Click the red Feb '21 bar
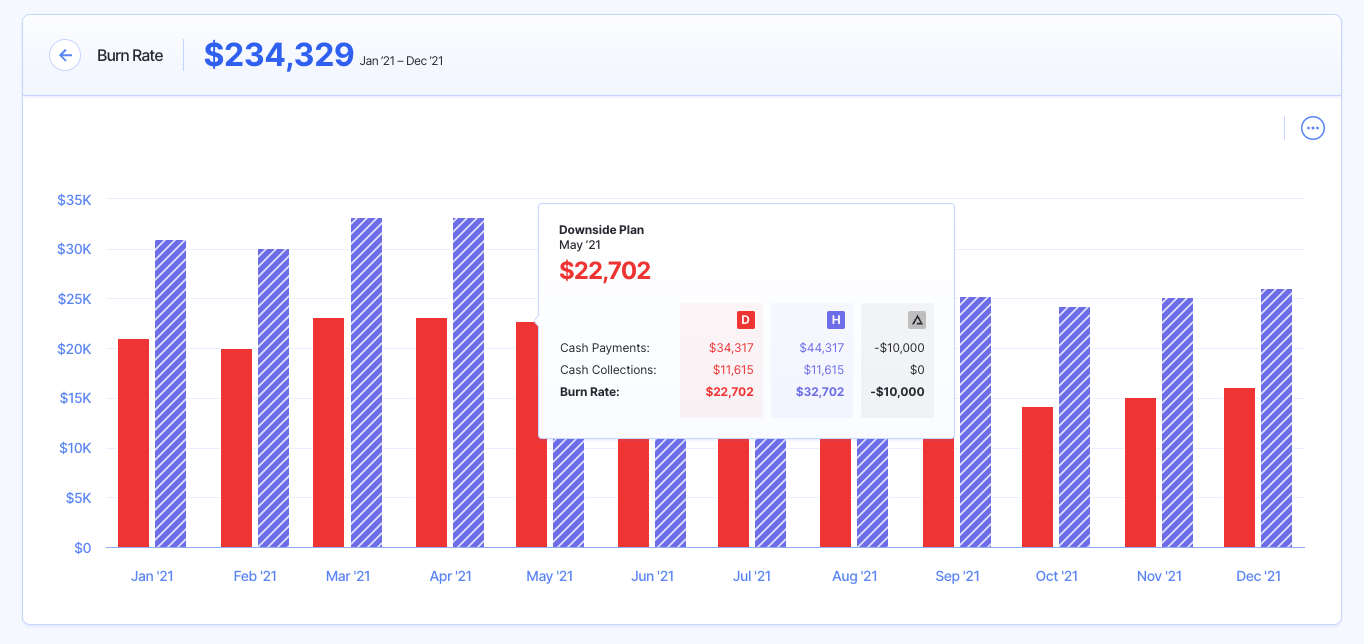The height and width of the screenshot is (644, 1364). (x=236, y=448)
